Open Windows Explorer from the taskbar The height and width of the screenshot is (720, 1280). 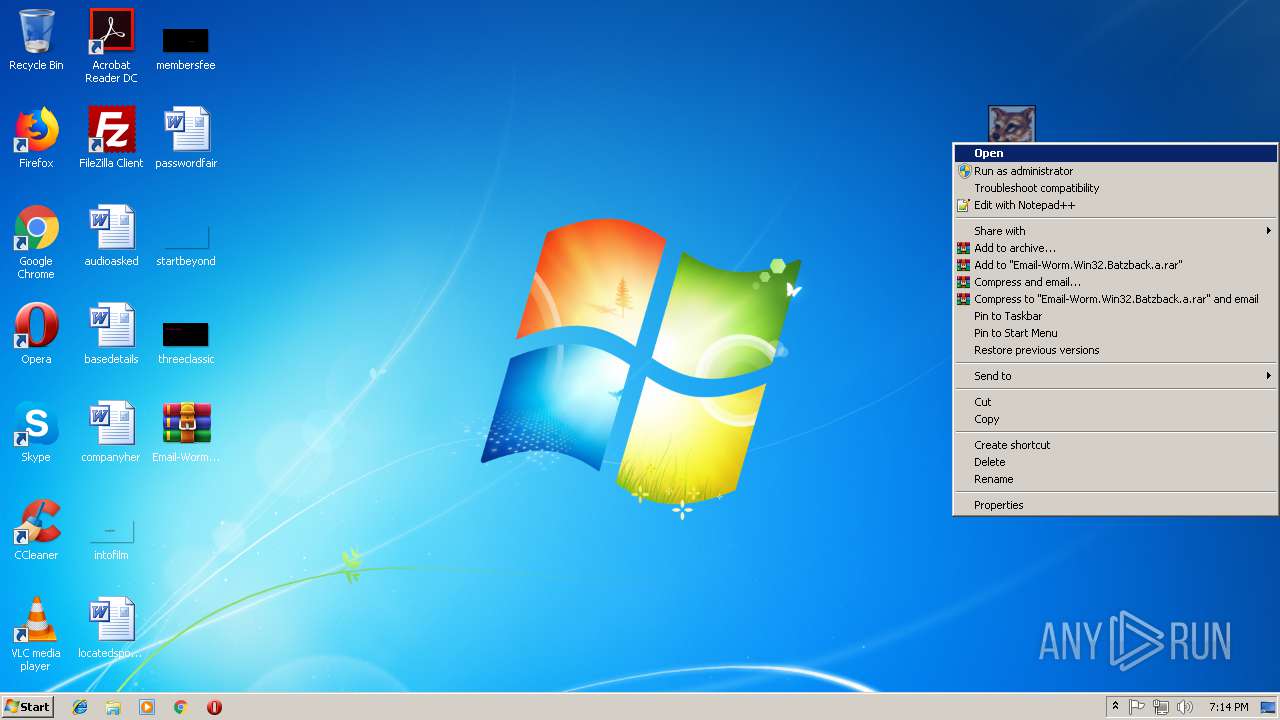pos(113,707)
